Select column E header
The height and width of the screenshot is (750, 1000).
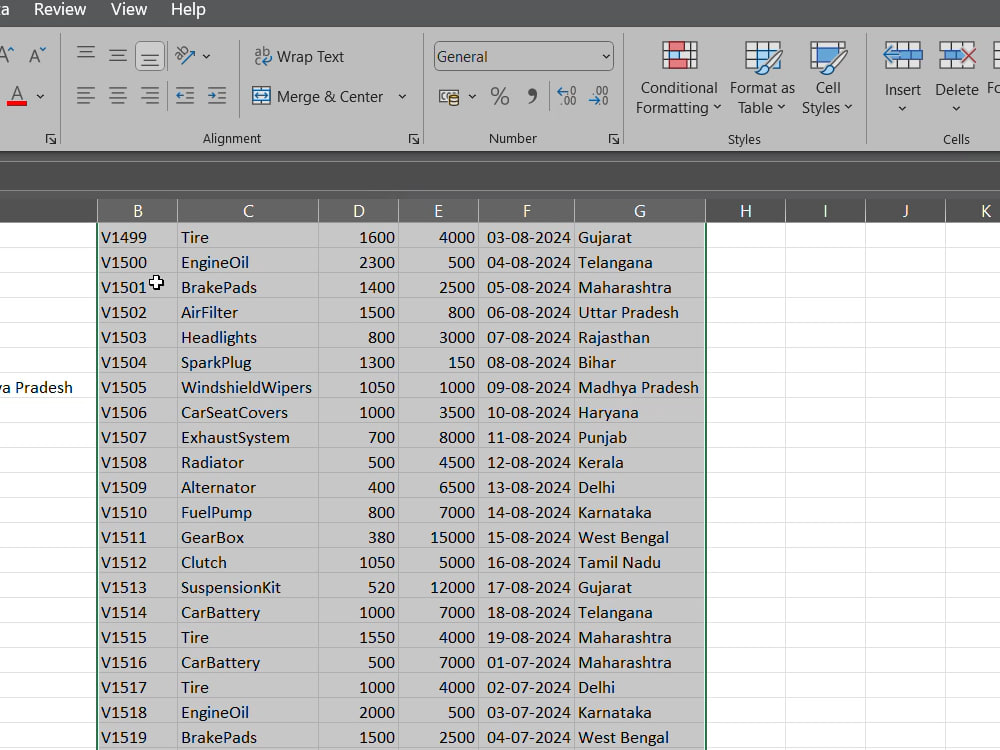[438, 211]
